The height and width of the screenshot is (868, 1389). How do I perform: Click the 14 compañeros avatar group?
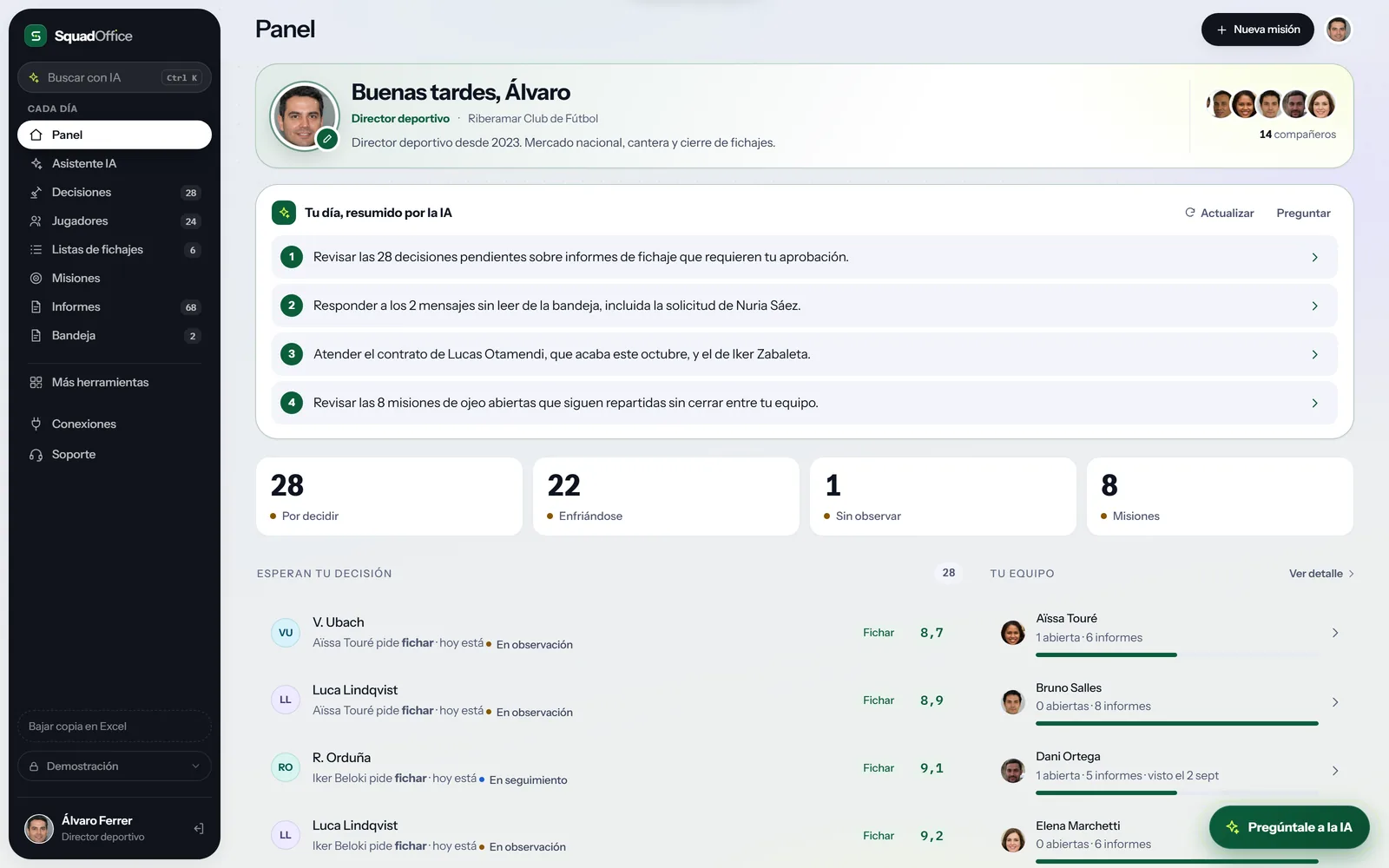click(1272, 104)
